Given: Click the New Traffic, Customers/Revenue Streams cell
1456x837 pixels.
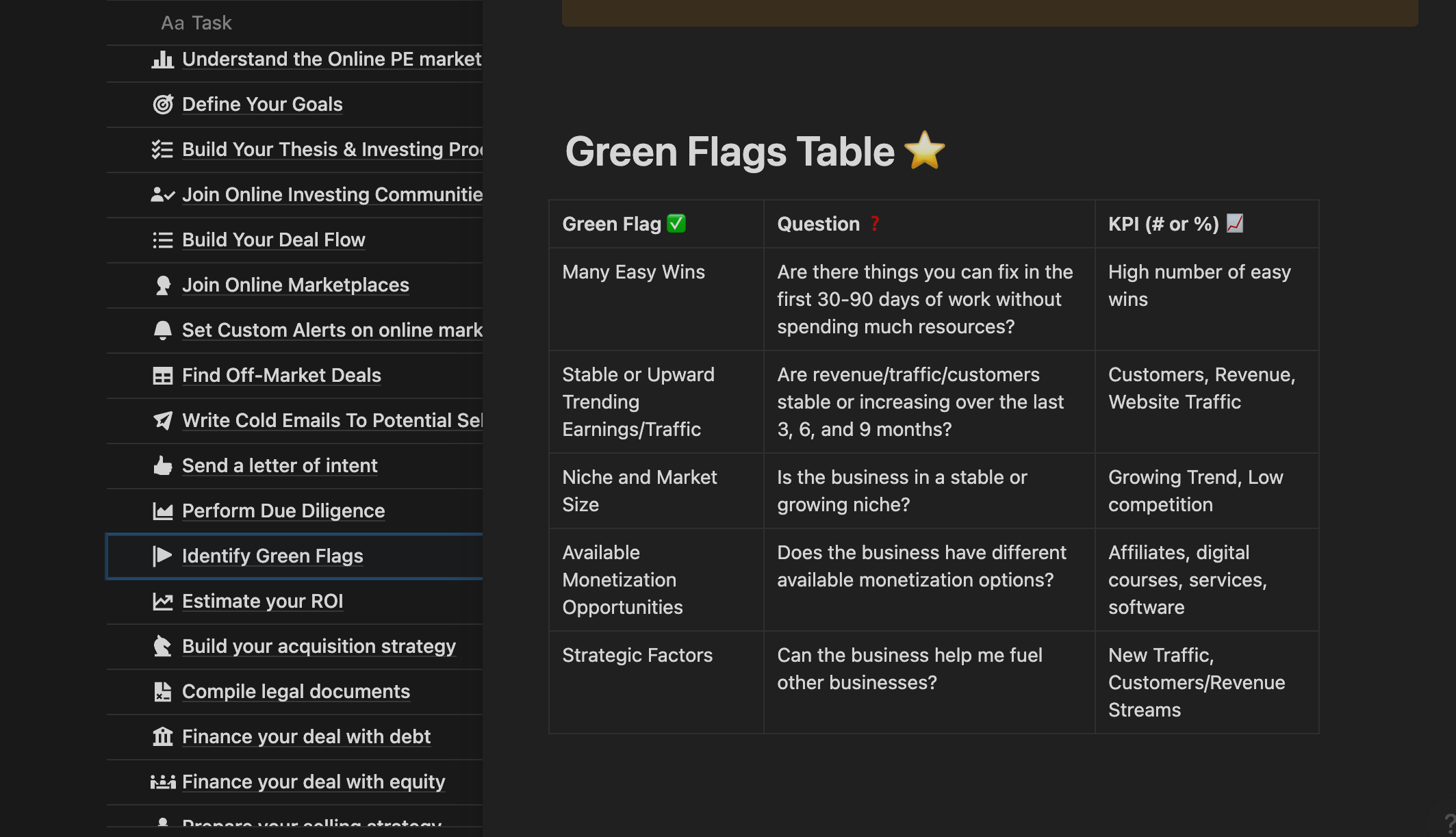Looking at the screenshot, I should click(1207, 682).
